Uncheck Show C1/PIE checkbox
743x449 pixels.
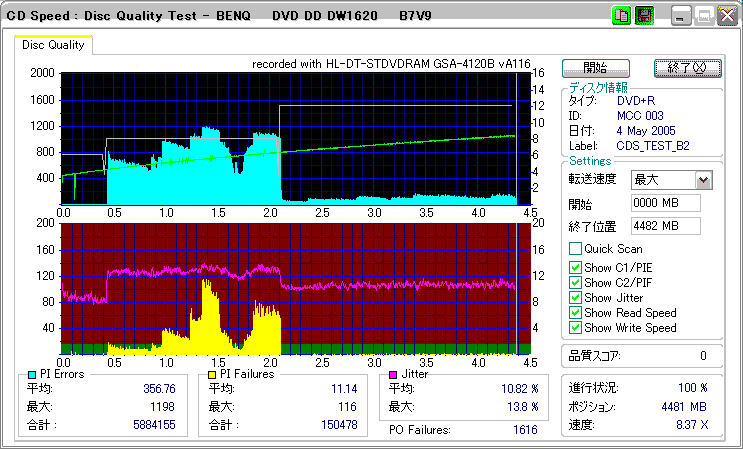tap(575, 268)
